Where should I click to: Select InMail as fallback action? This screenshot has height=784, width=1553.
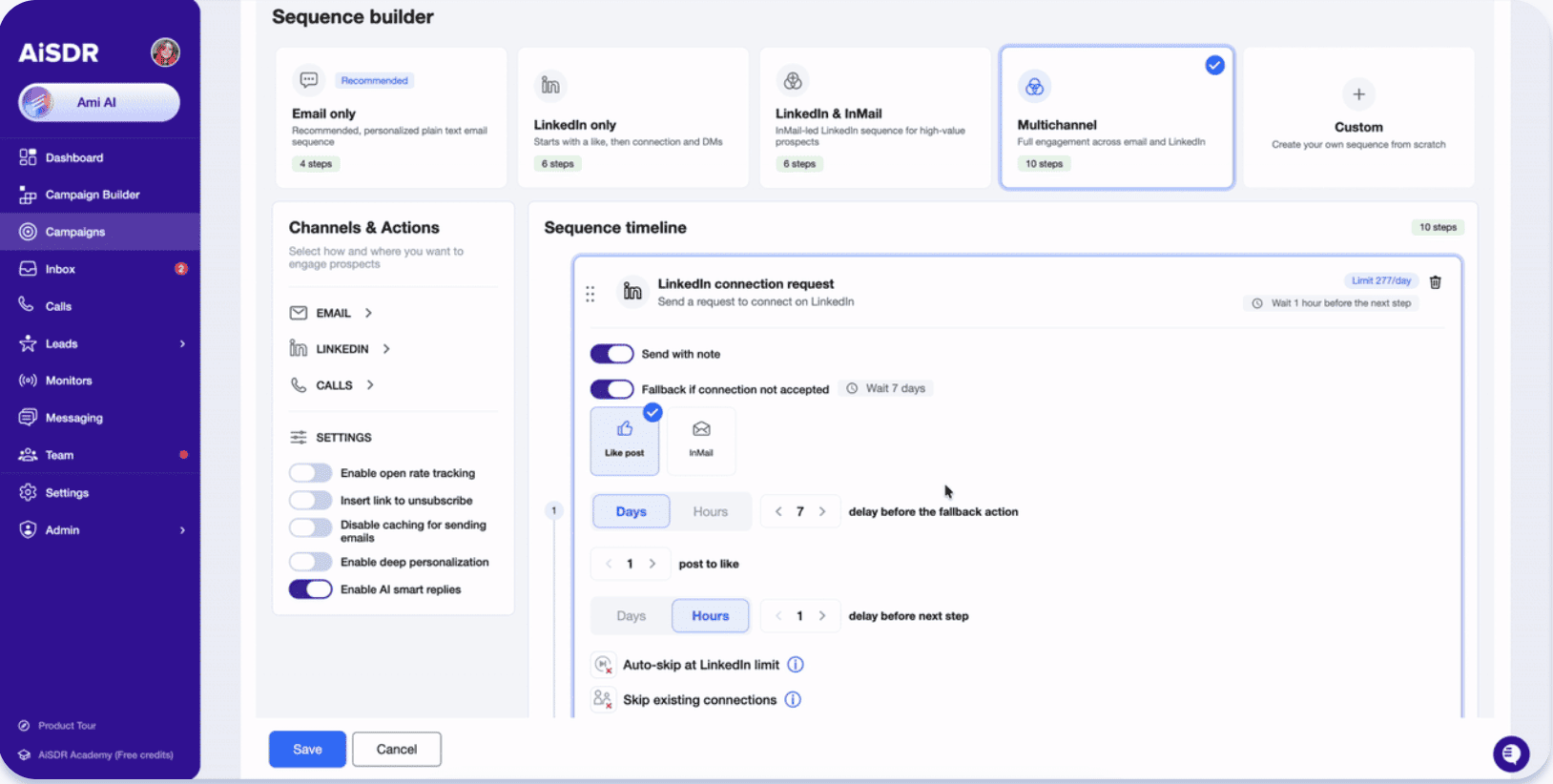[701, 441]
